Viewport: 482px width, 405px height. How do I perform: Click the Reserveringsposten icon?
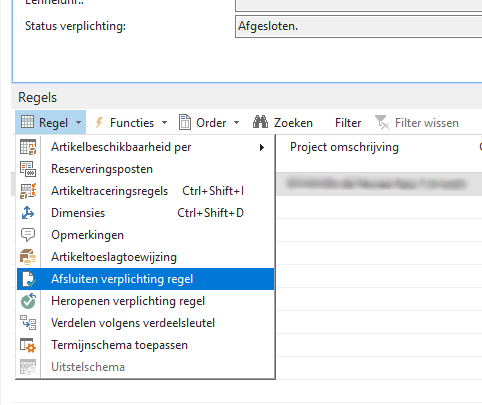[28, 169]
